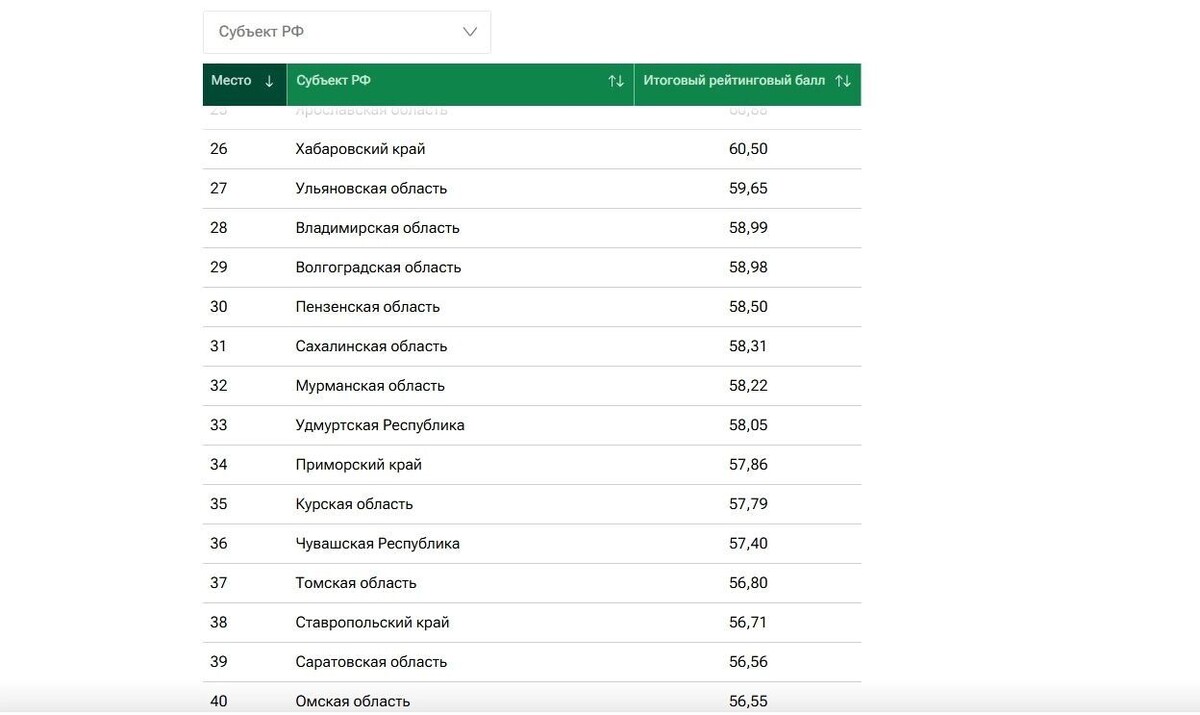
Task: Click sort arrows in Субъект РФ column header
Action: pos(616,81)
